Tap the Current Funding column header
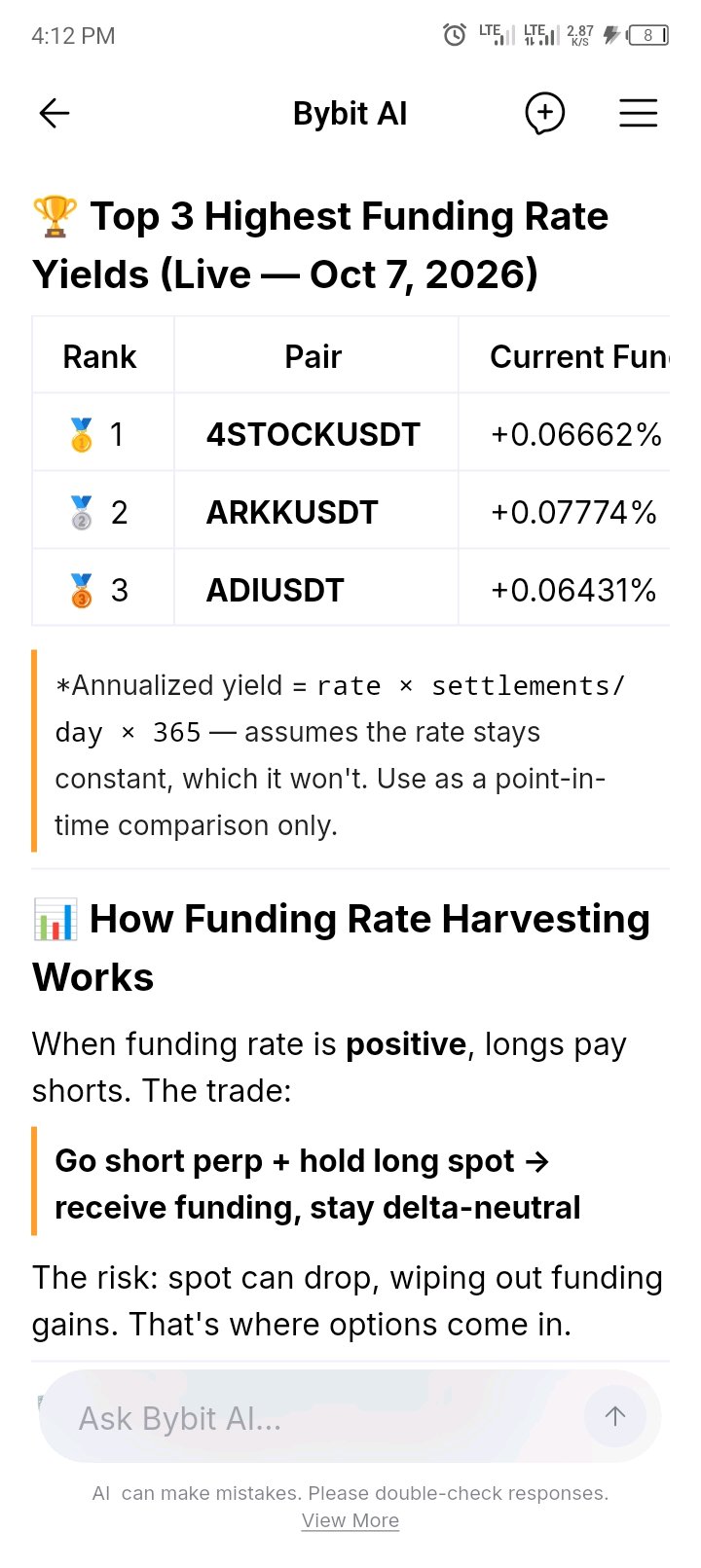This screenshot has height=1568, width=701. coord(580,357)
